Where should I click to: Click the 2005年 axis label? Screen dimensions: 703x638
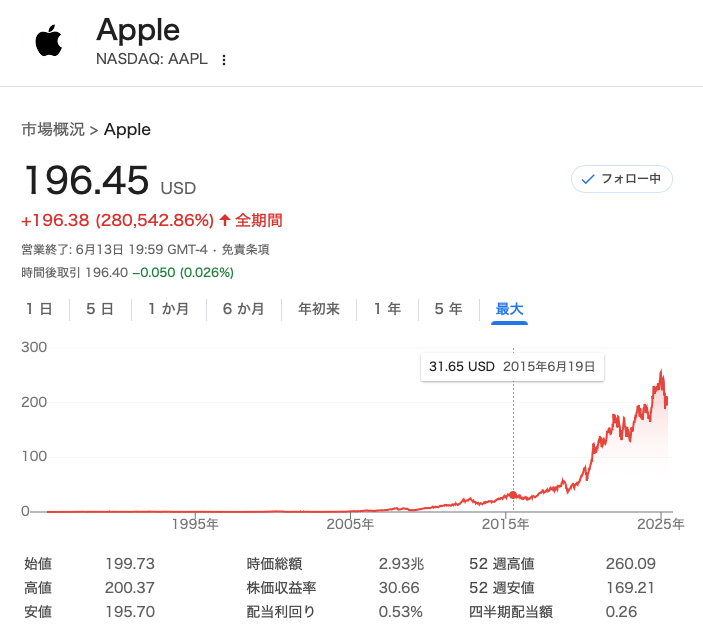(x=350, y=524)
